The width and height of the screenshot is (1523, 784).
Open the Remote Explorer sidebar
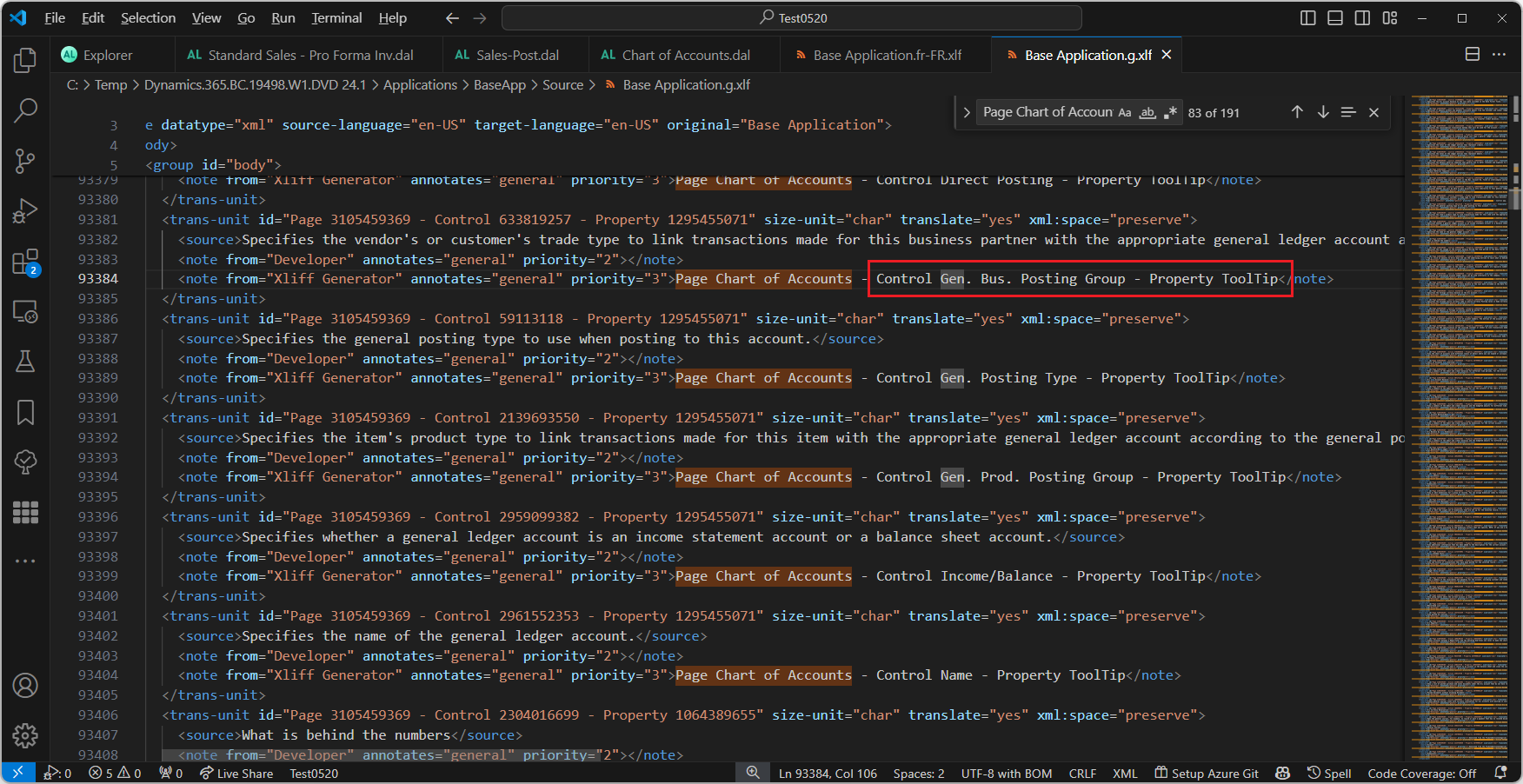coord(25,311)
